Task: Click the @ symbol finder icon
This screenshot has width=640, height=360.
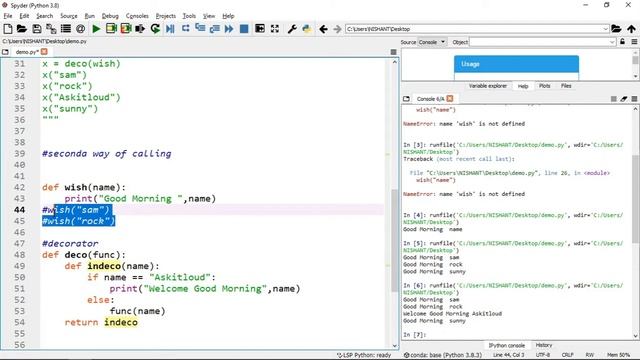Action: (80, 29)
